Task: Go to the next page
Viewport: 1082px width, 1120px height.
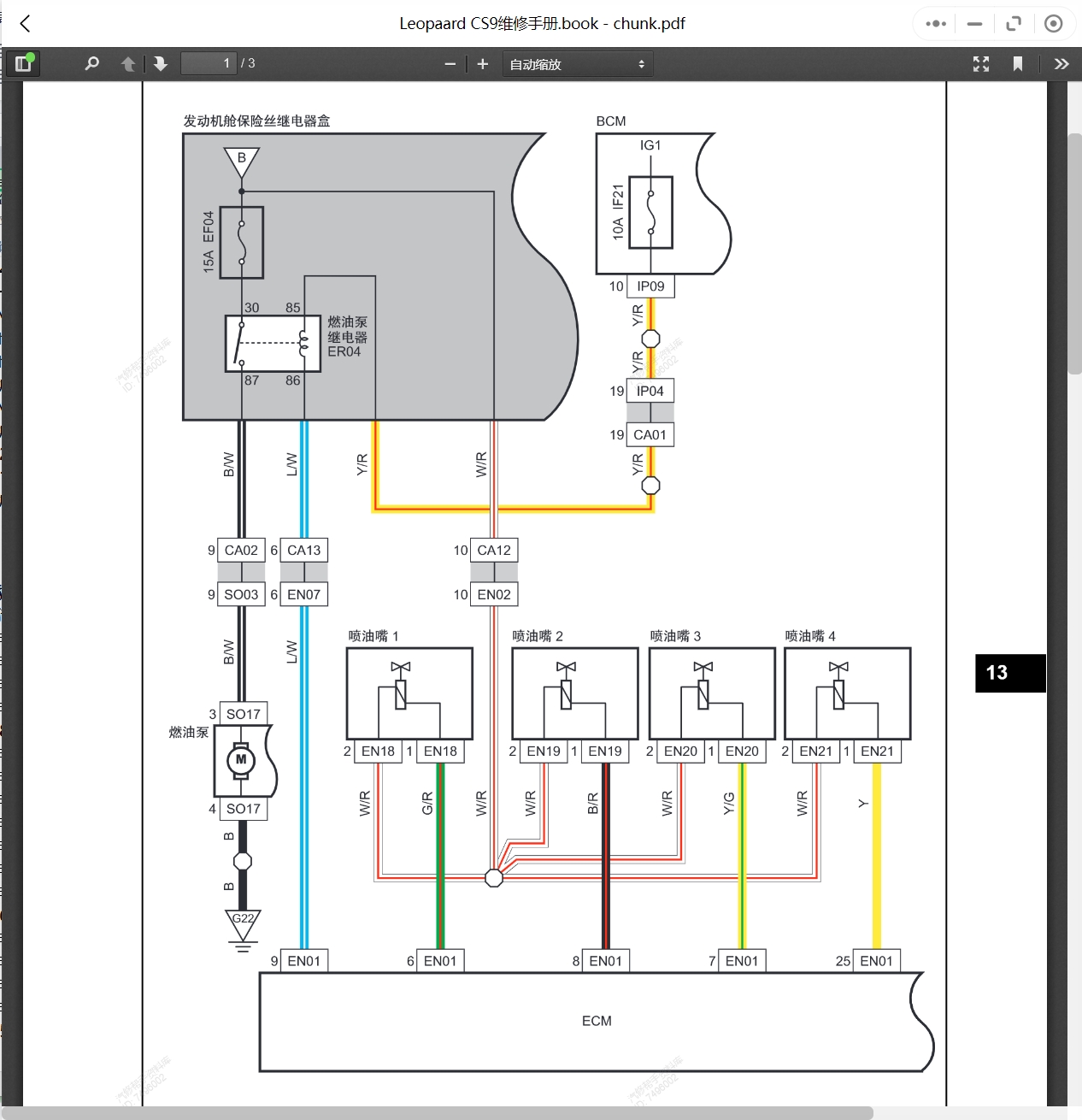Action: pos(160,63)
